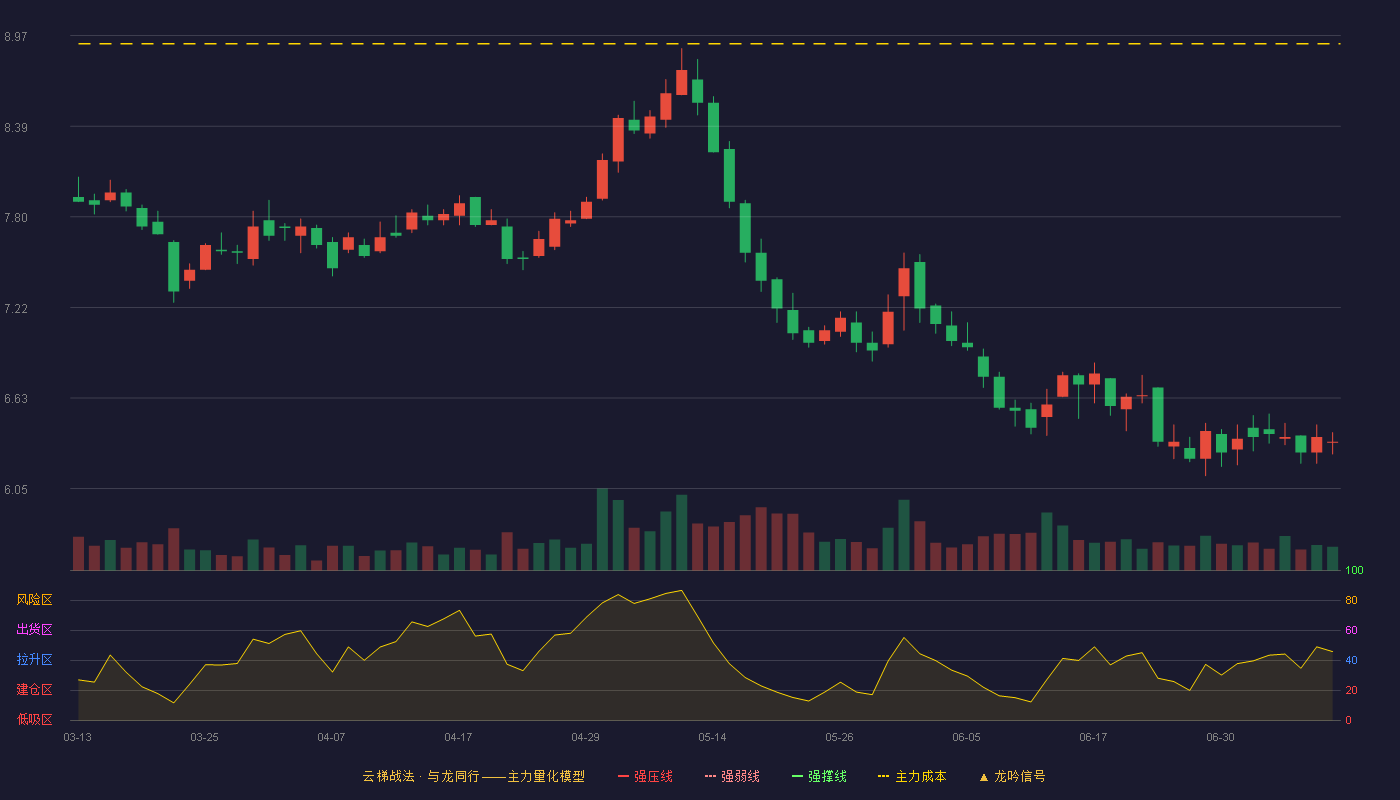Image resolution: width=1400 pixels, height=800 pixels.
Task: Click the 04-29 date label
Action: pyautogui.click(x=585, y=737)
